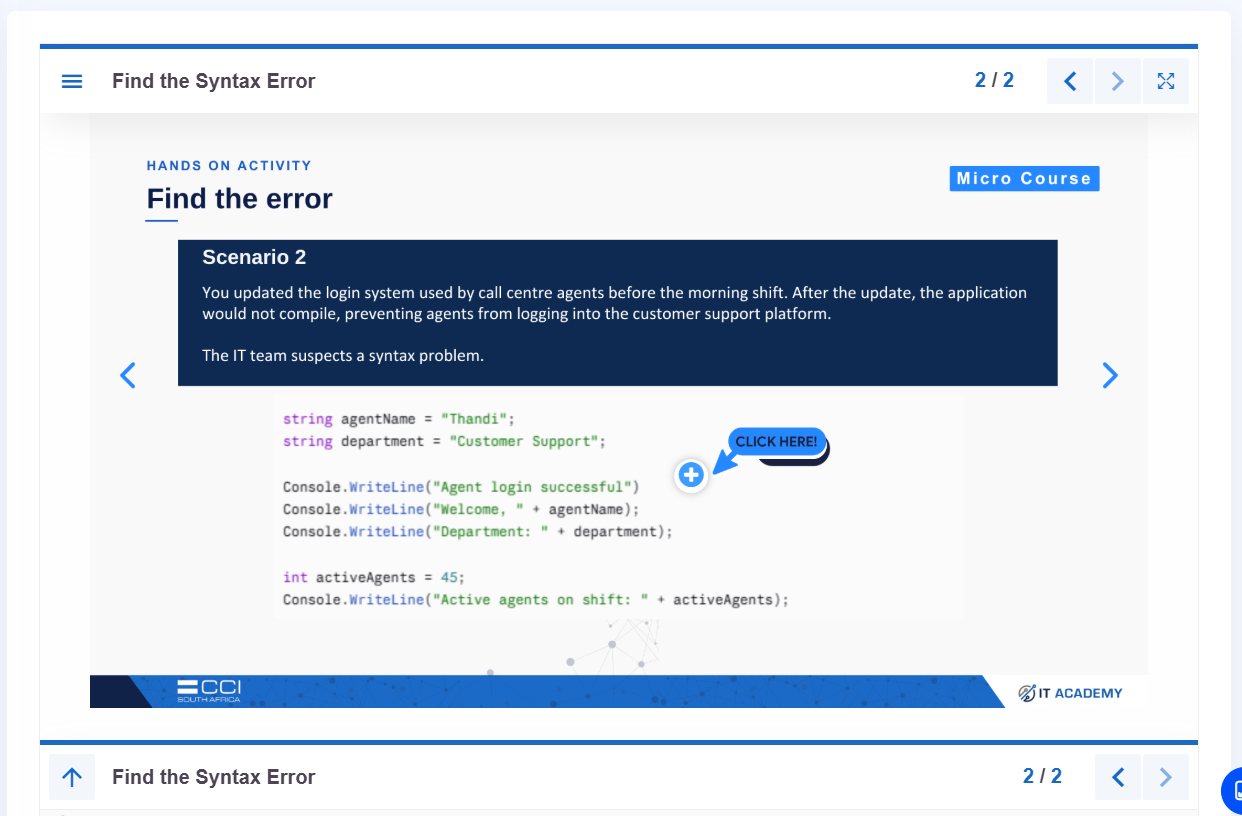Click the top page counter 2 / 2
Image resolution: width=1242 pixels, height=816 pixels.
tap(994, 81)
